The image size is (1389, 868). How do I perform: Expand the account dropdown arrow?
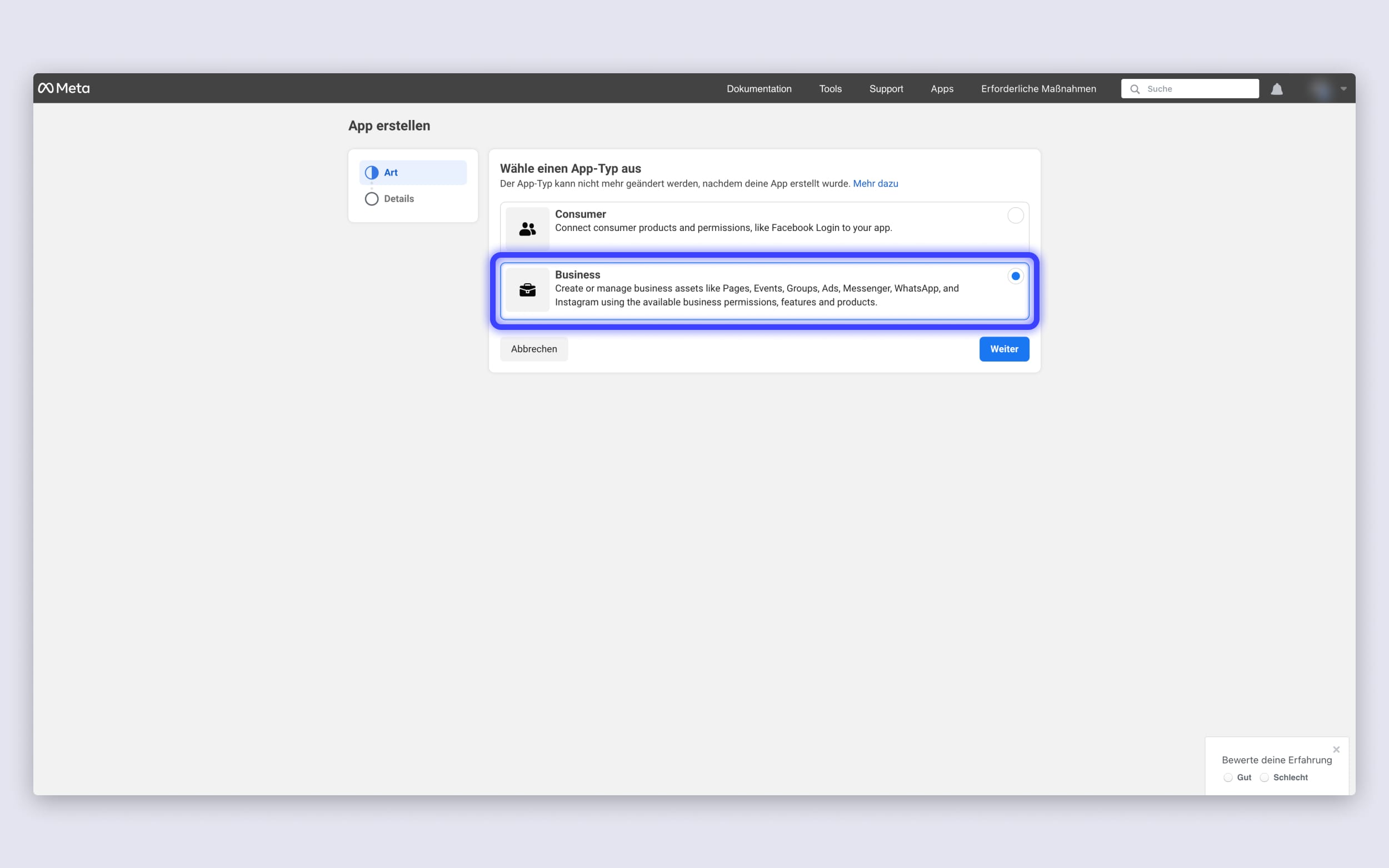click(1343, 89)
